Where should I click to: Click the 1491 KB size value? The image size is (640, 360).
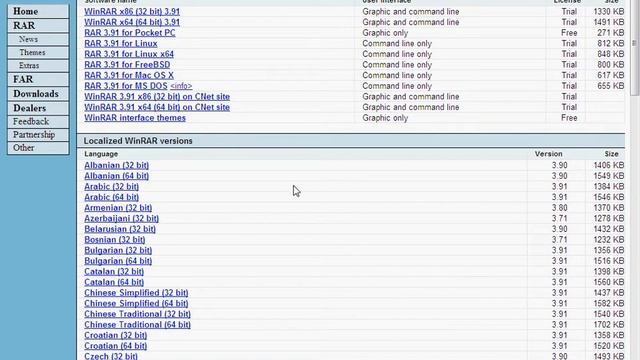(609, 22)
